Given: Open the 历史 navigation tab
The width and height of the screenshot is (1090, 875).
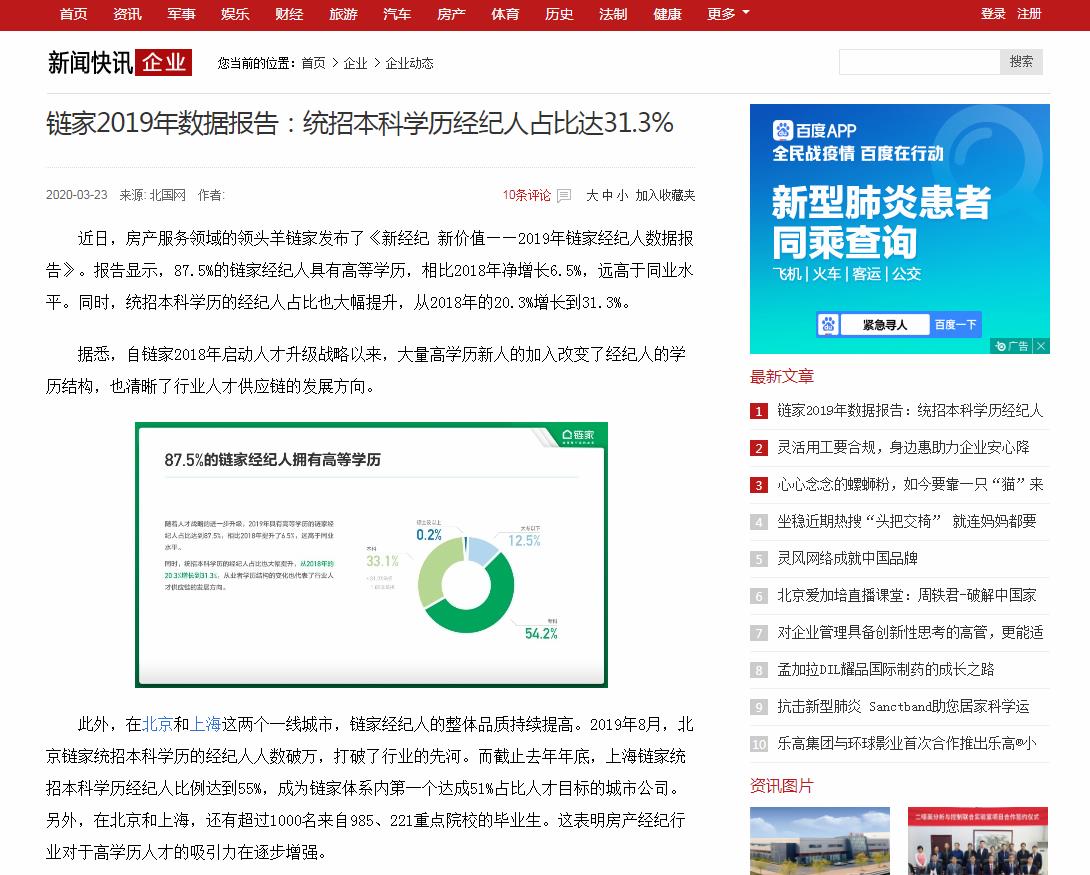Looking at the screenshot, I should click(559, 14).
